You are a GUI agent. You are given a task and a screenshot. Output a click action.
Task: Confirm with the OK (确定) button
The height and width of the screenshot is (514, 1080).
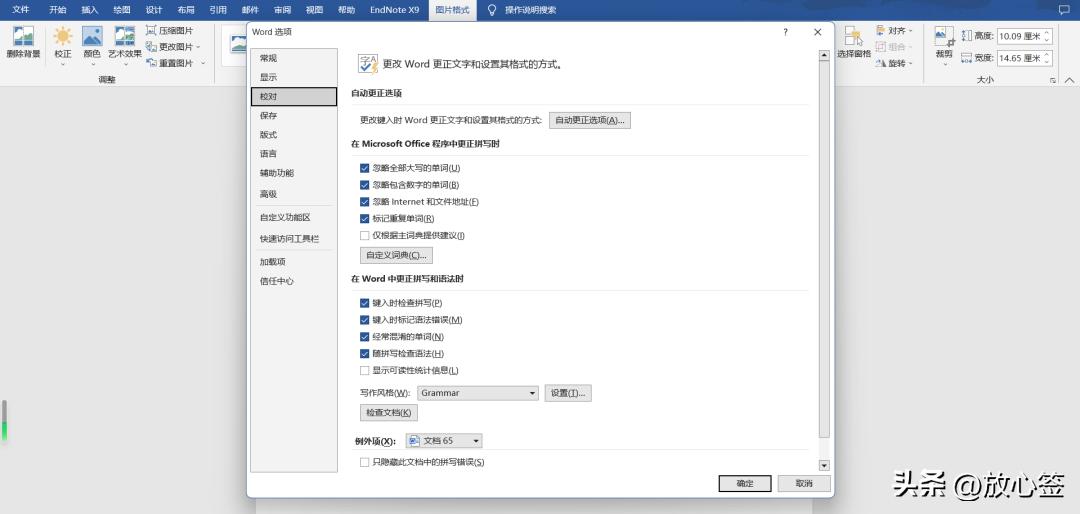[x=745, y=484]
